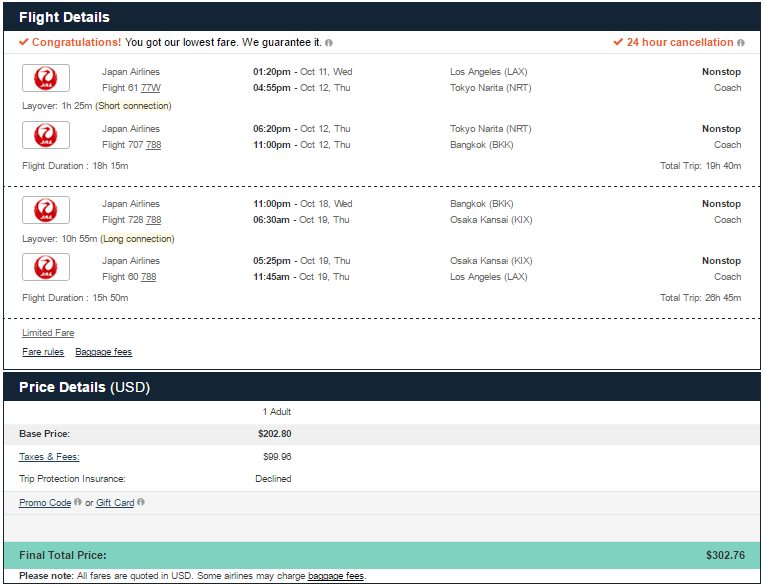766x587 pixels.
Task: Click the Japan Airlines logo for Flight 60
Action: pyautogui.click(x=46, y=267)
